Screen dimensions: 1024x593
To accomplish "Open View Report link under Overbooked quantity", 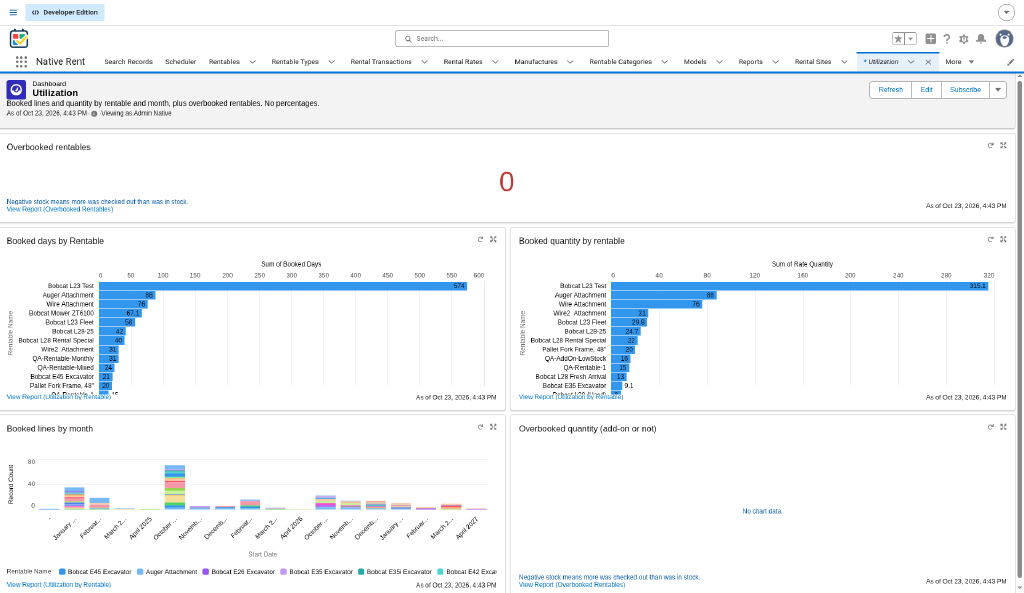I will (x=571, y=585).
